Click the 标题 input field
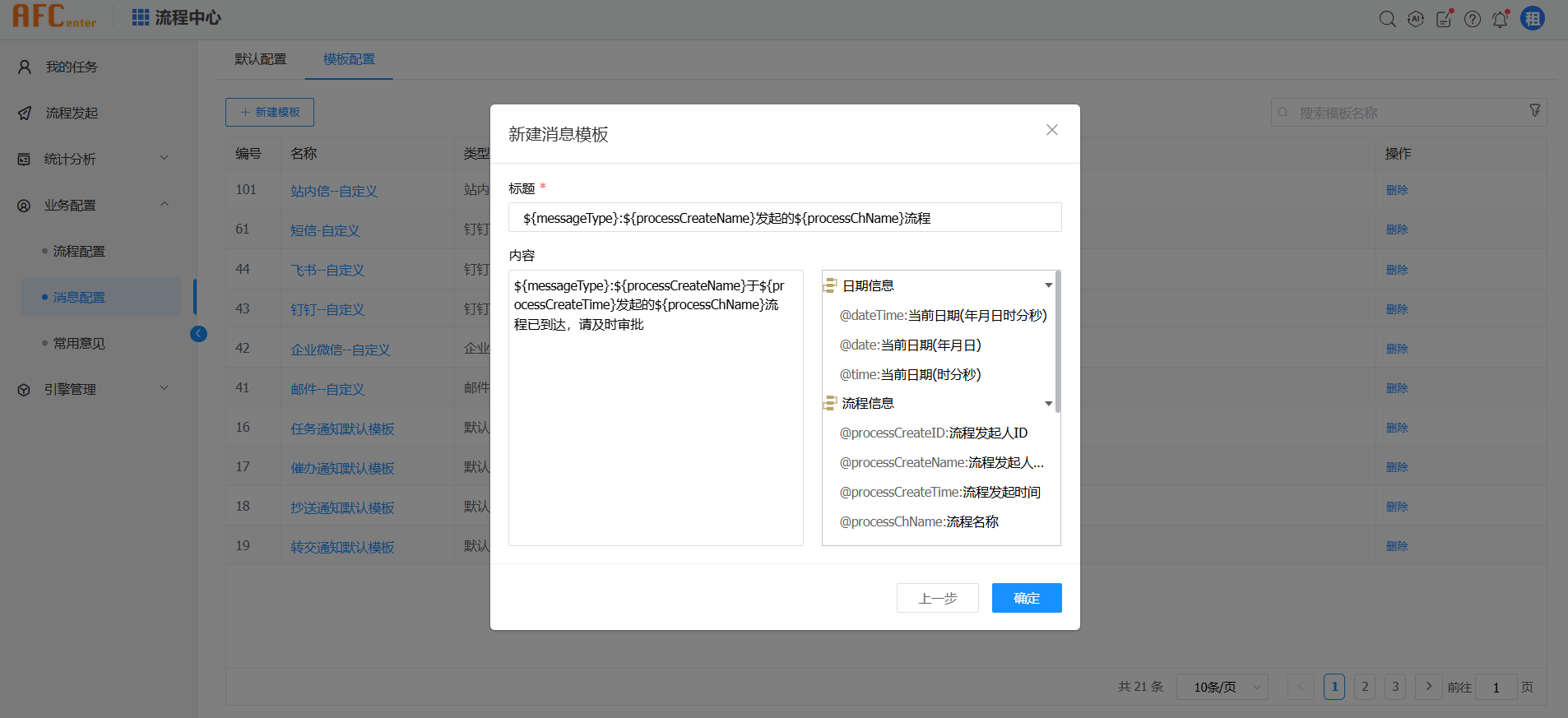1568x718 pixels. point(784,218)
